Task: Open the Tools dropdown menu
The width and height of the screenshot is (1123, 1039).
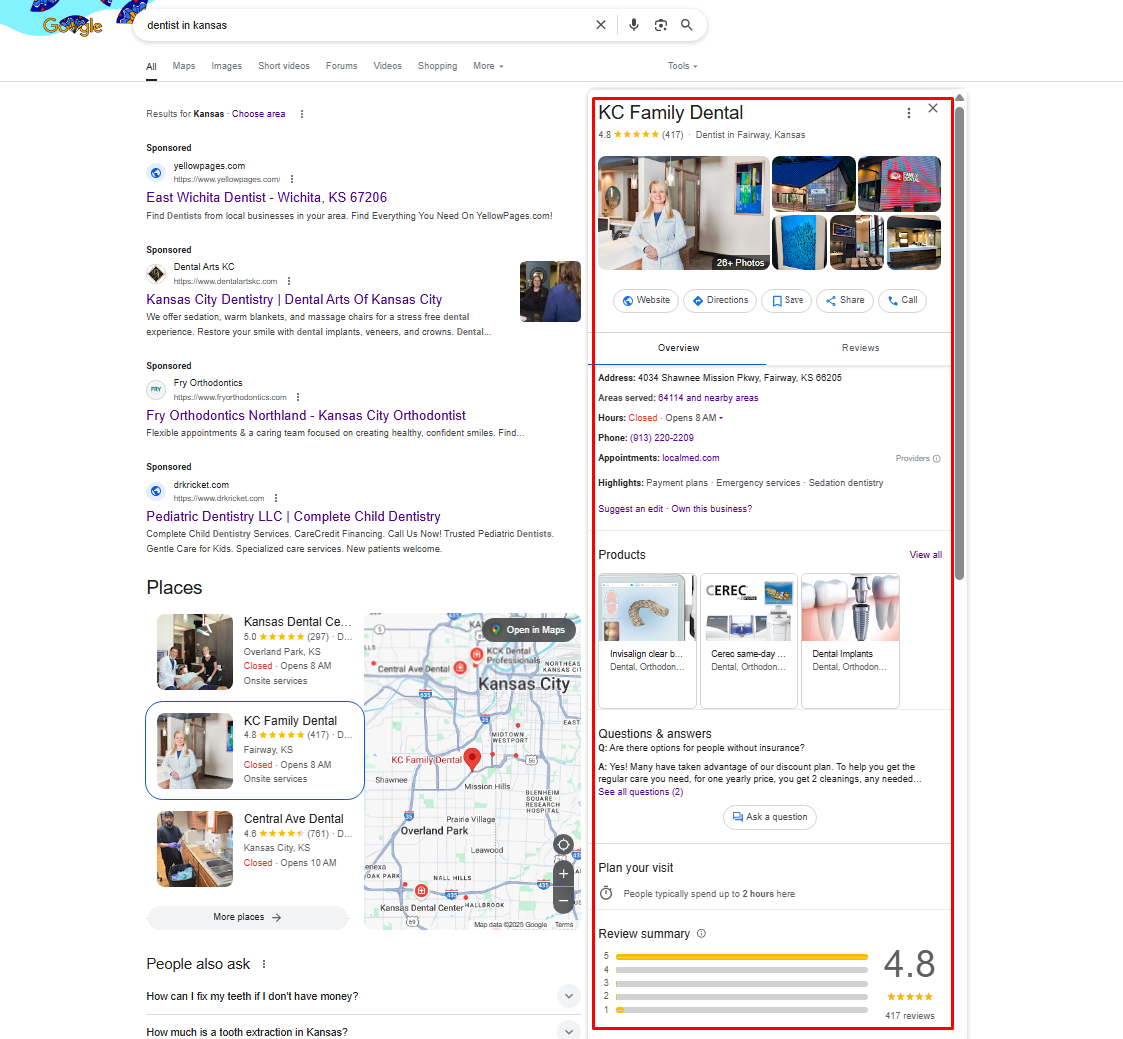Action: pos(682,66)
